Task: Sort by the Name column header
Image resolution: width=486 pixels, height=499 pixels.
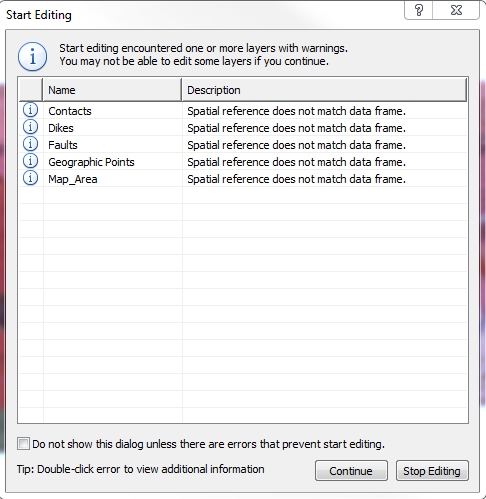Action: point(112,90)
